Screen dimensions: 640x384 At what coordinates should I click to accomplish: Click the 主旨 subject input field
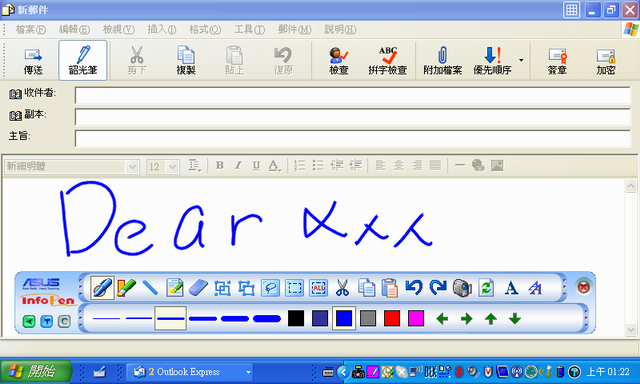click(353, 139)
